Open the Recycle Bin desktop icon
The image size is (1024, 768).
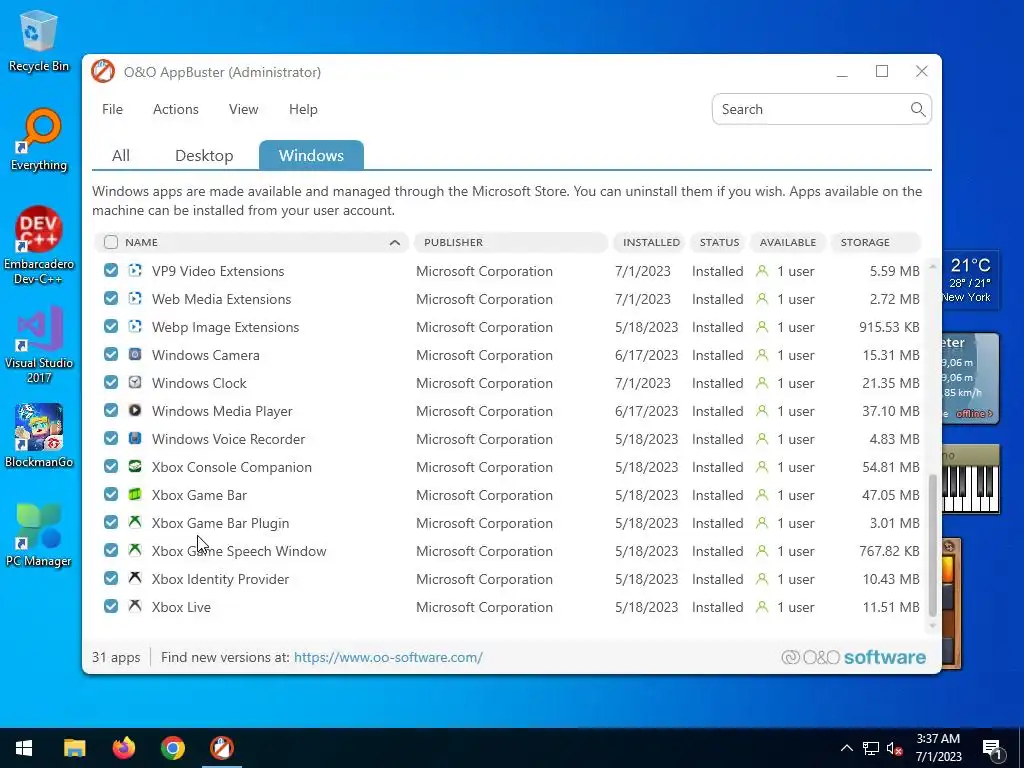pos(39,40)
